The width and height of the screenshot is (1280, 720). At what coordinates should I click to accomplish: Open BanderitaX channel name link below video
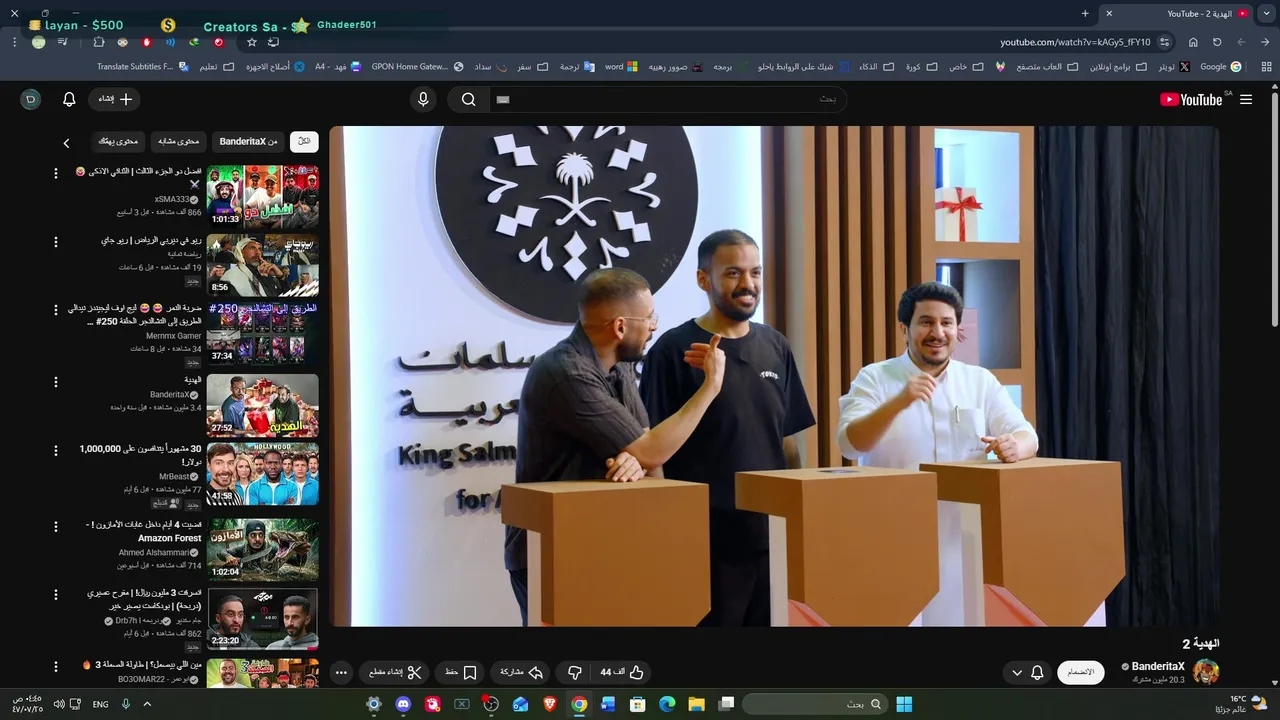(x=1158, y=666)
